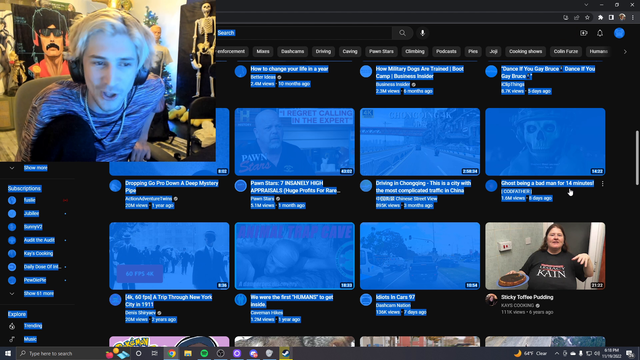The height and width of the screenshot is (360, 640).
Task: Click the KAYS COOKING channel avatar
Action: point(491,300)
